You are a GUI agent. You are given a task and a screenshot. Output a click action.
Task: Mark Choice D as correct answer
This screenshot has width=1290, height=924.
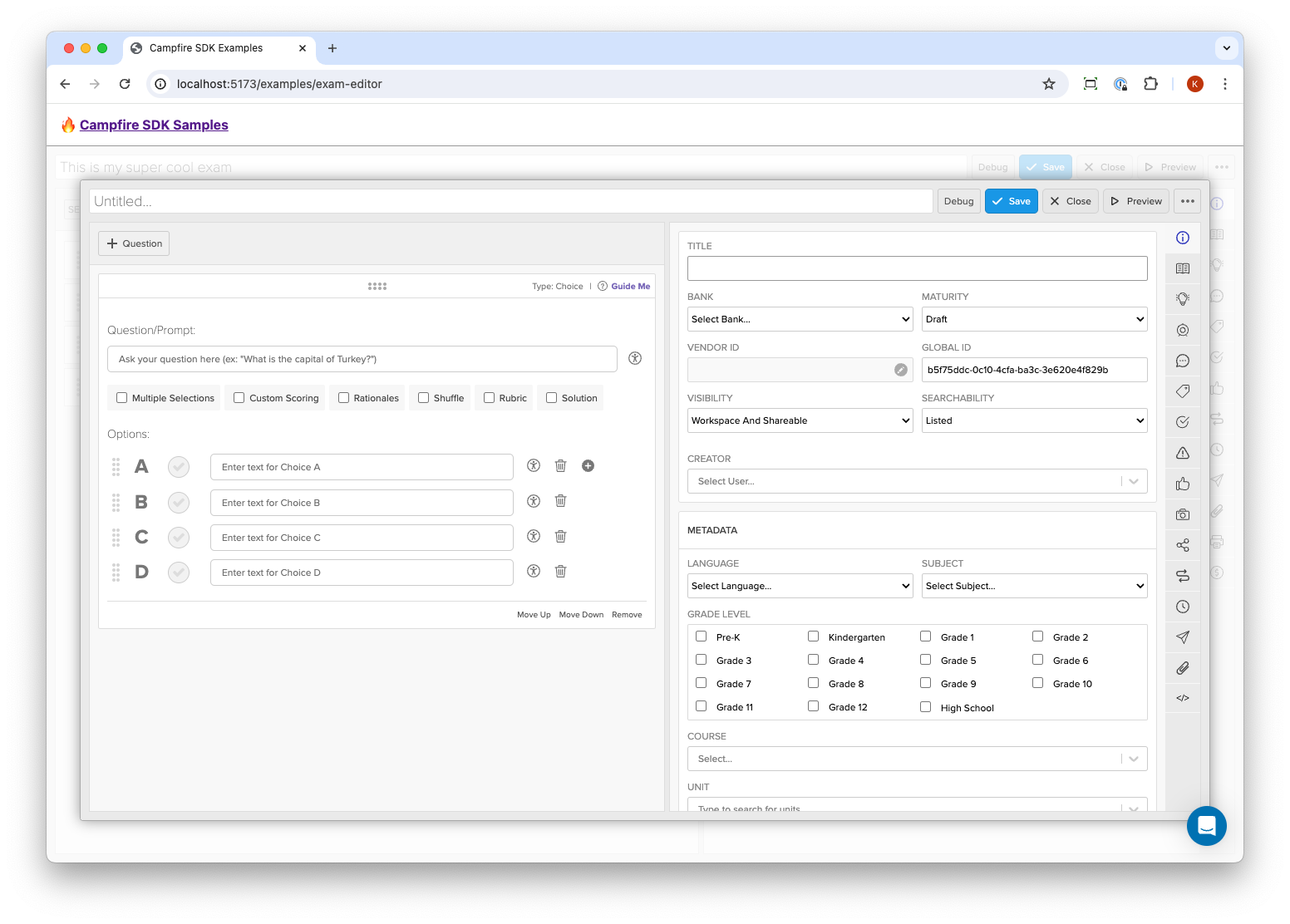tap(179, 573)
